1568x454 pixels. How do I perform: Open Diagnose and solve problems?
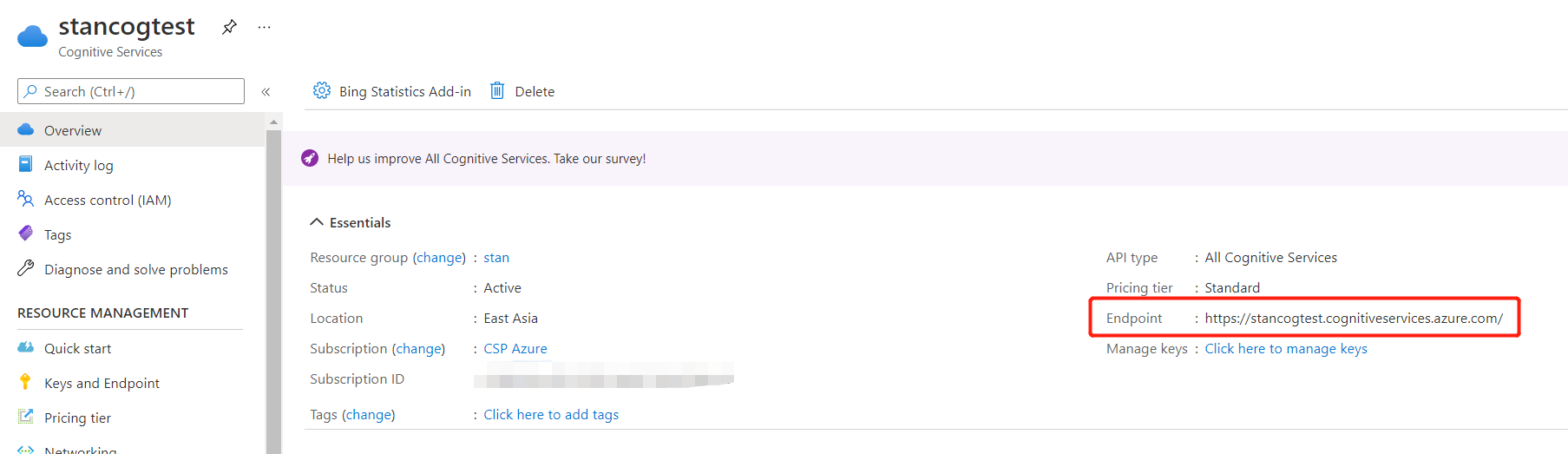(x=135, y=269)
